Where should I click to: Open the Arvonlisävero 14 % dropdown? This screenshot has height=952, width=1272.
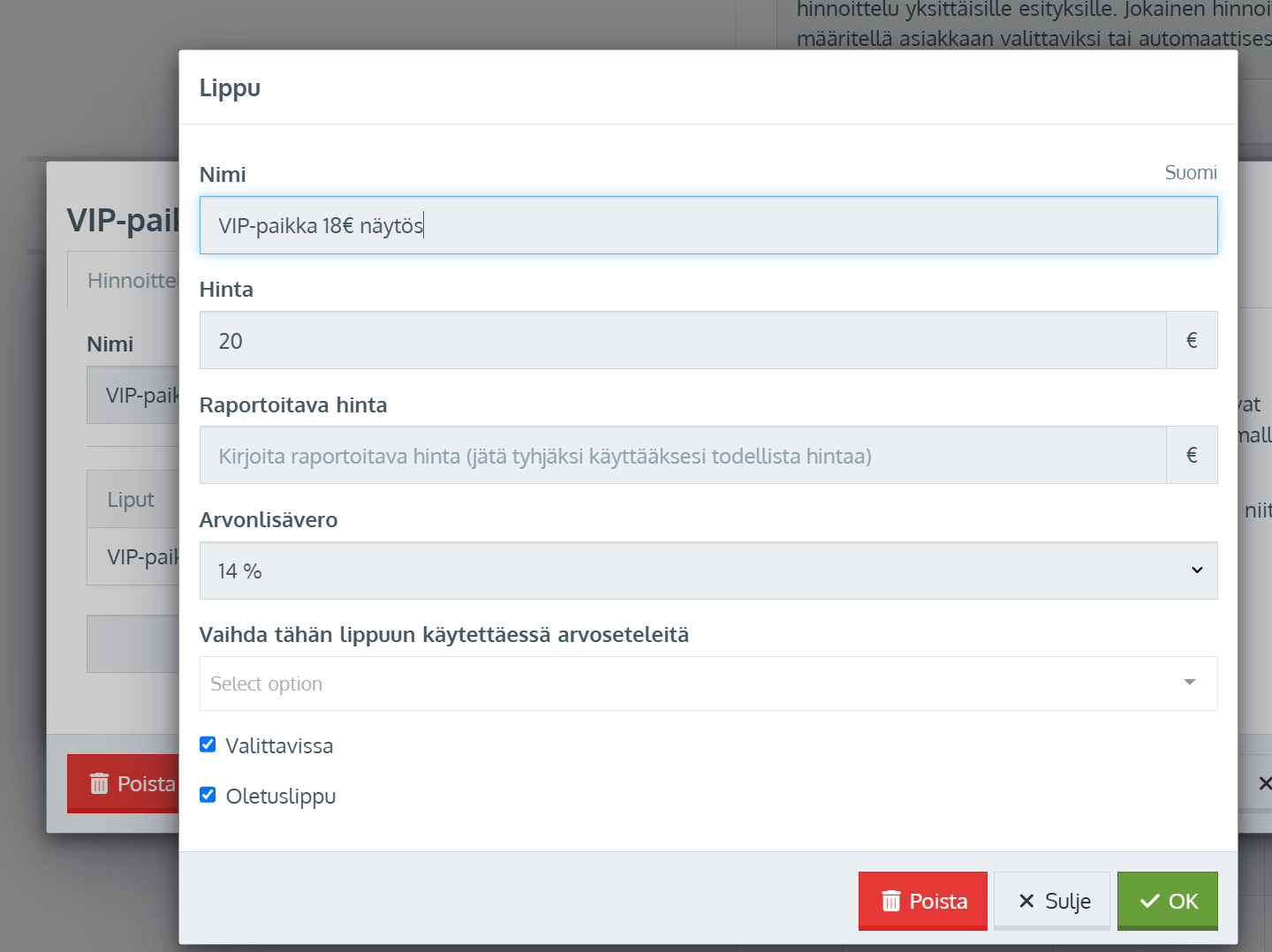(707, 570)
